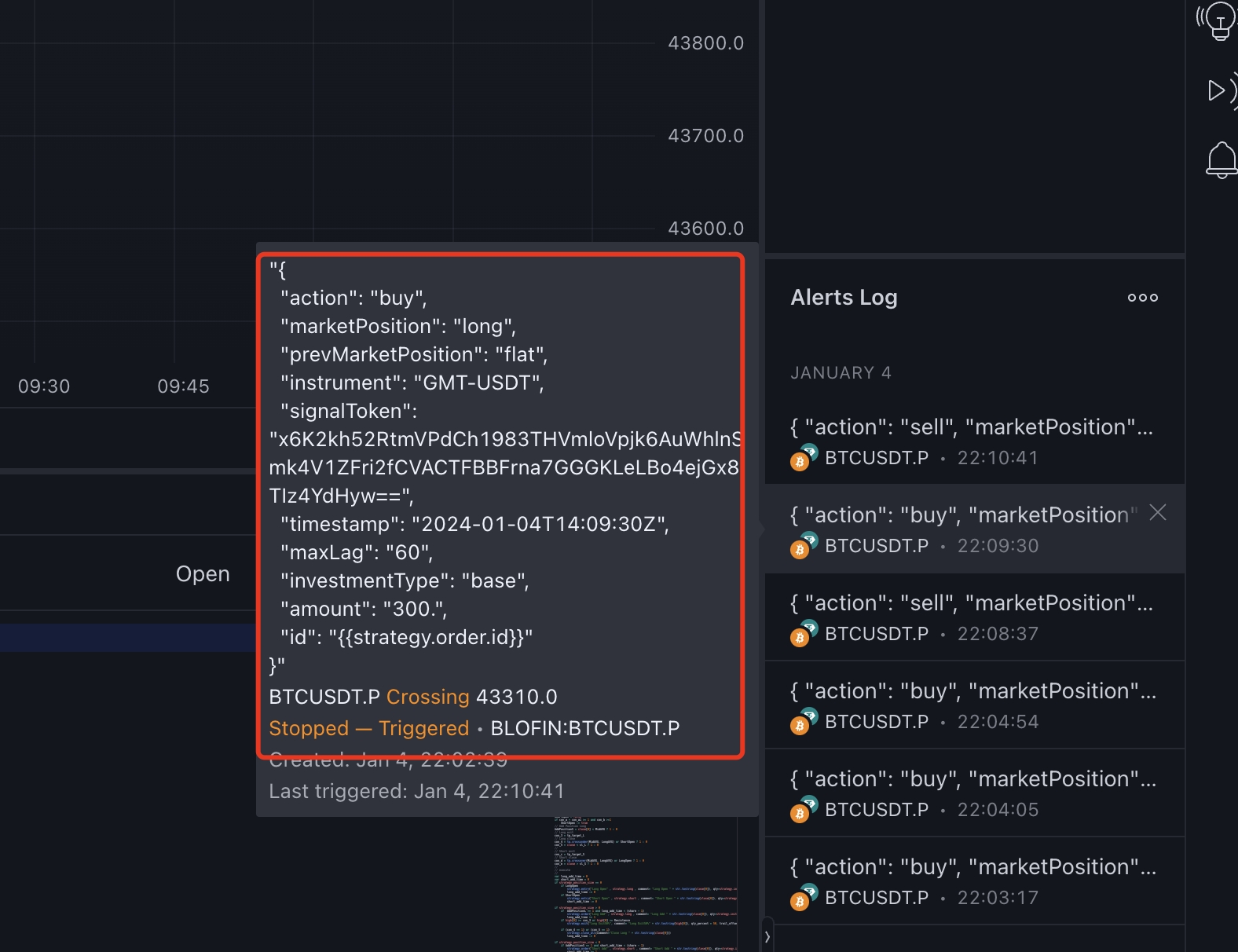Select the buy alert logged at 22:09:30
Screen dimensions: 1238x952
click(975, 529)
